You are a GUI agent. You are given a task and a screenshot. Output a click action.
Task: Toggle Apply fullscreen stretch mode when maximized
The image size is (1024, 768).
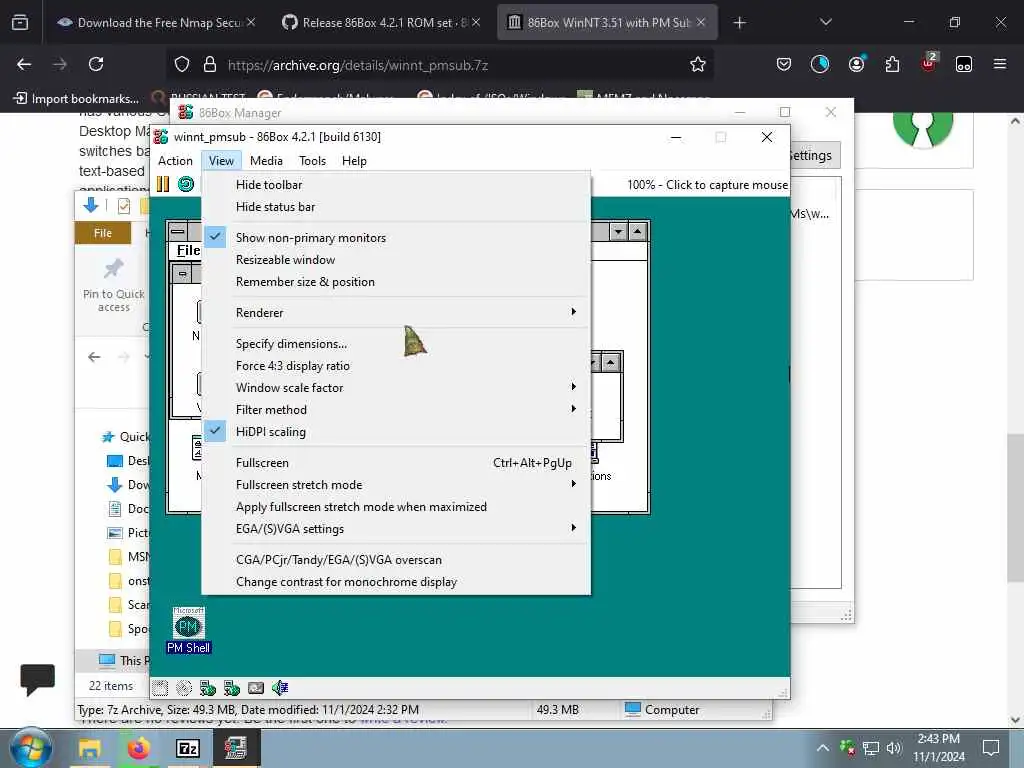click(x=396, y=507)
